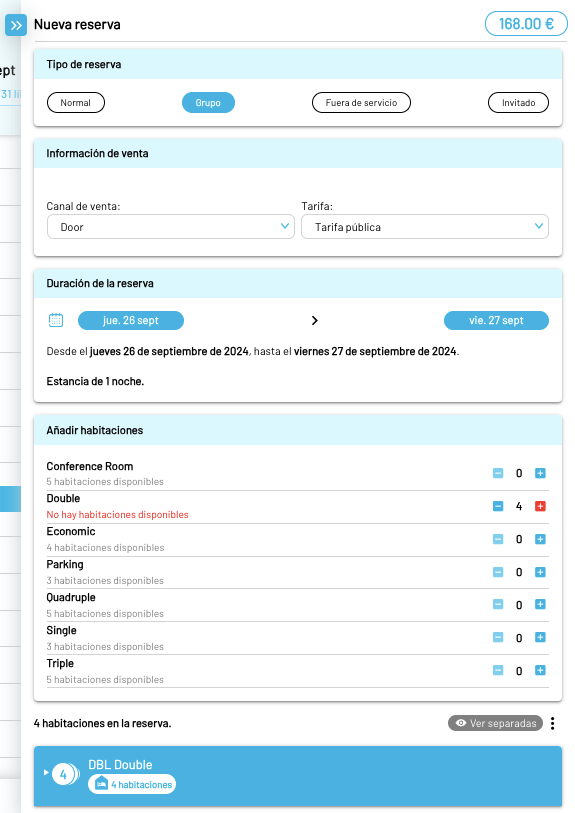
Task: Expand the DBL Double group row
Action: (x=46, y=773)
